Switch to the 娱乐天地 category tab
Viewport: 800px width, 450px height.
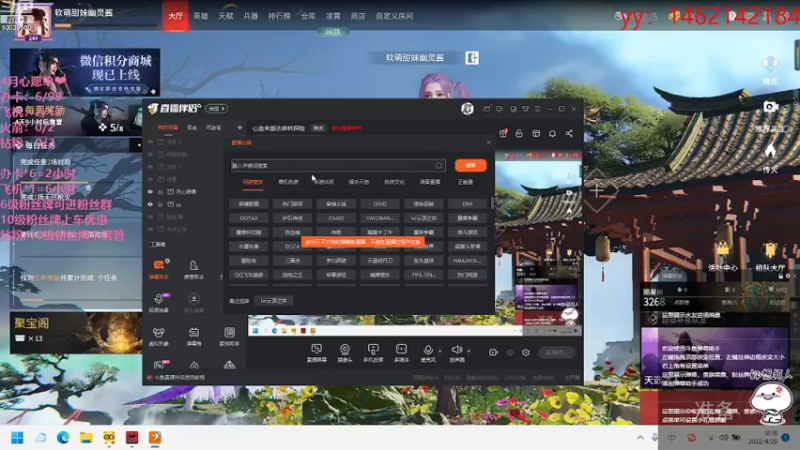point(359,182)
